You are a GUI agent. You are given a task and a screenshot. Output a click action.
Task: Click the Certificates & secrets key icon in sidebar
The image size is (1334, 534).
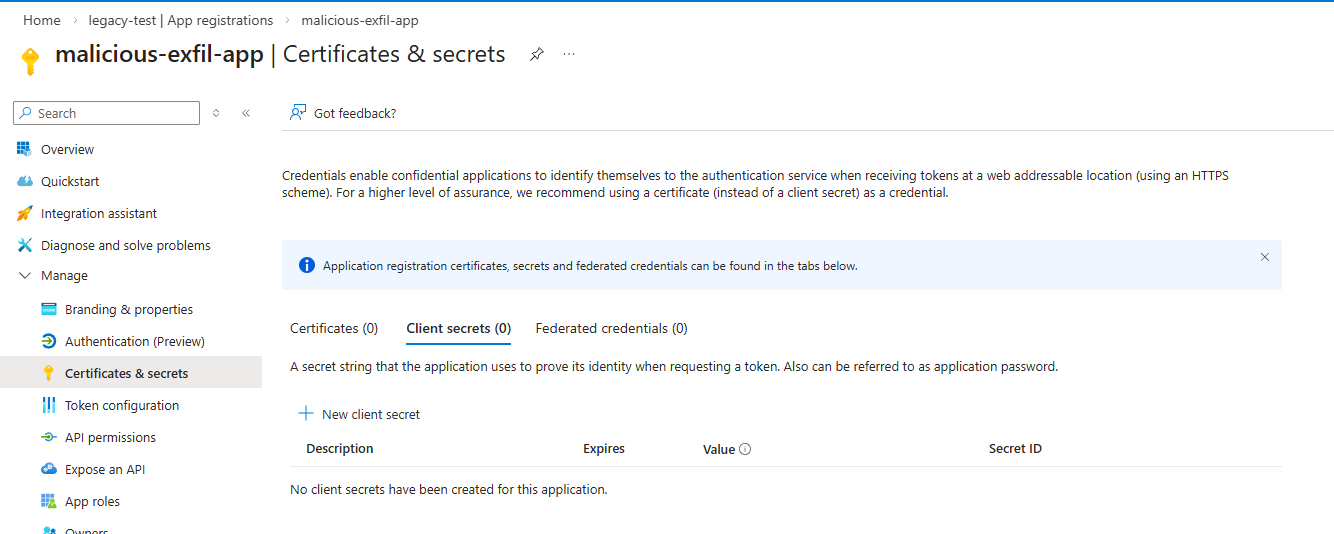[48, 373]
